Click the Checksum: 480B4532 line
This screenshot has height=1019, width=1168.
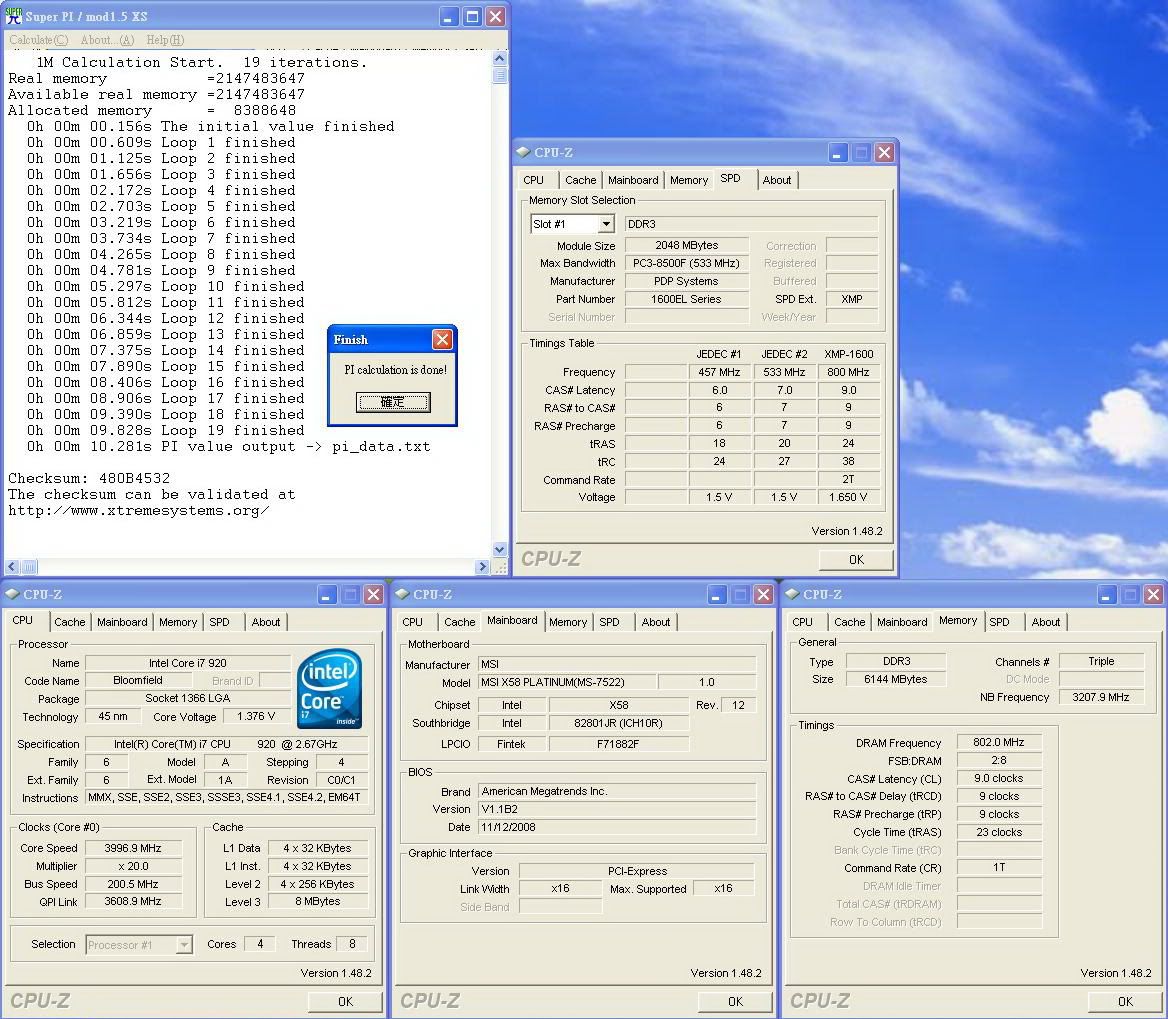tap(89, 478)
